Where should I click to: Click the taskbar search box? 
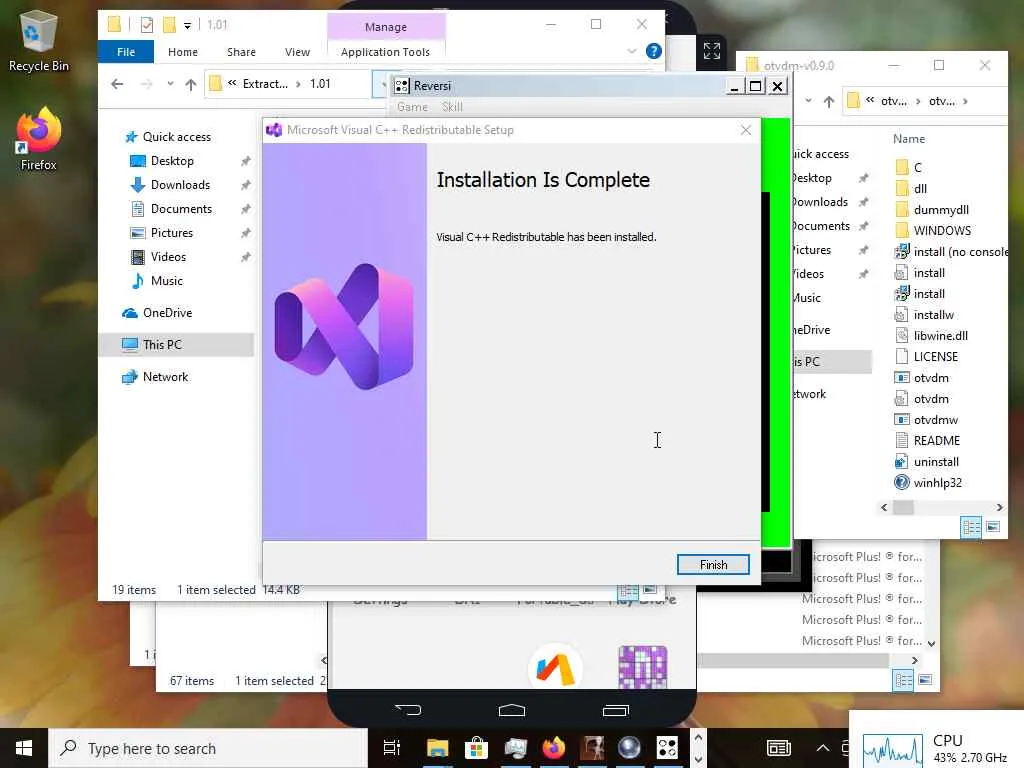208,748
